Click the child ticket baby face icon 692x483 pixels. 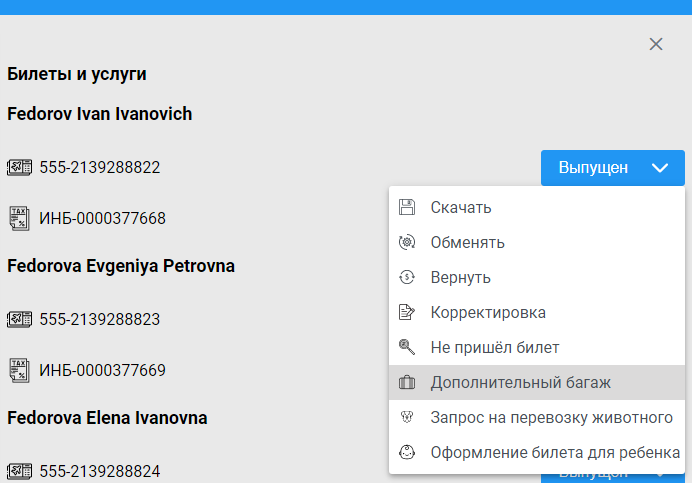407,452
